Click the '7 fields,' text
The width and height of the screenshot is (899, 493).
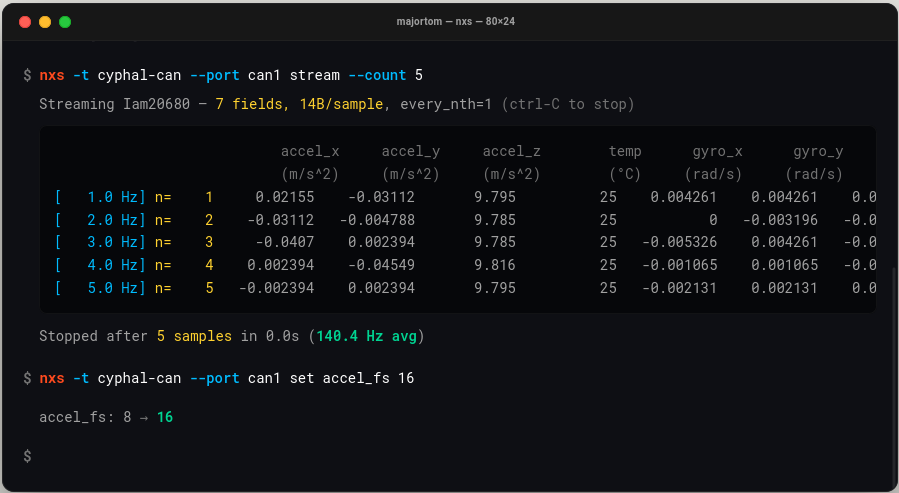[252, 104]
